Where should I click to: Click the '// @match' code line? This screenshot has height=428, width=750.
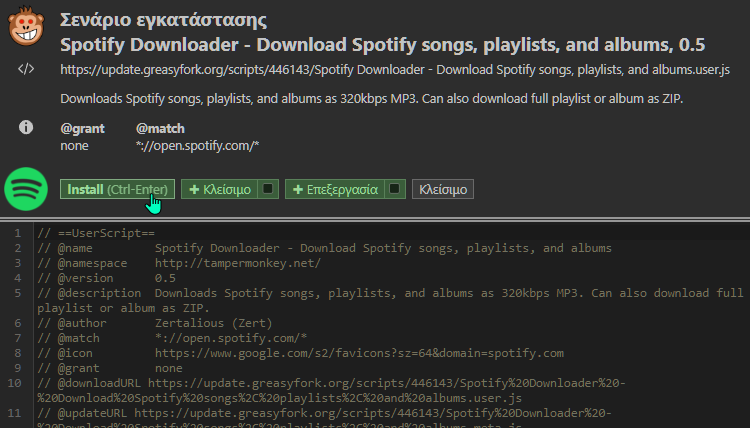(172, 338)
